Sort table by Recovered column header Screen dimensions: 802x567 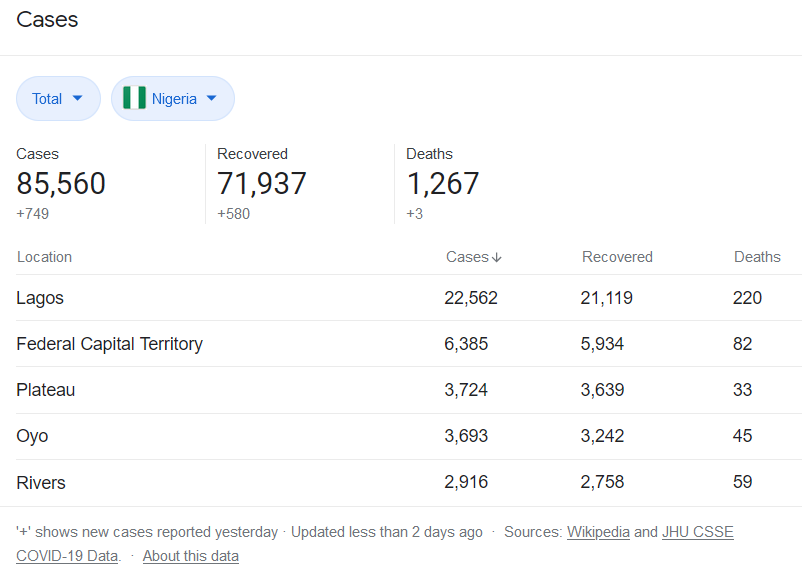point(617,257)
